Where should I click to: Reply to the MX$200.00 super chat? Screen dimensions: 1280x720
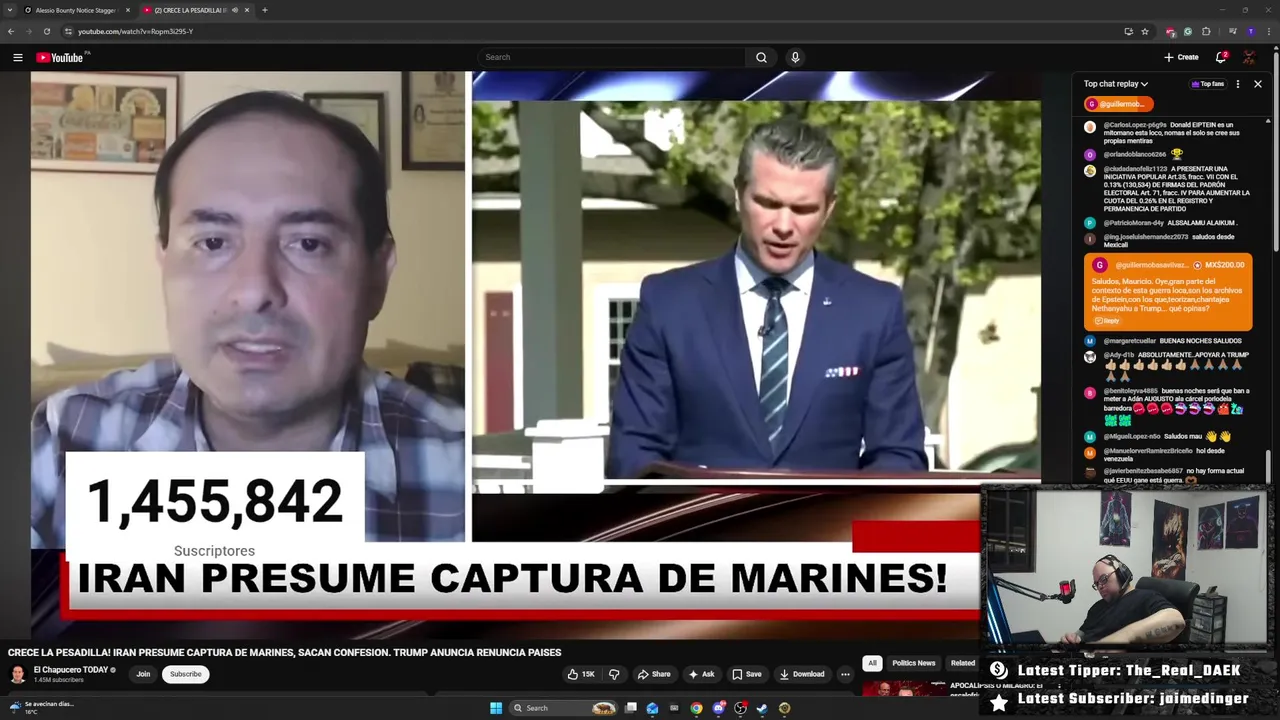click(x=1106, y=321)
